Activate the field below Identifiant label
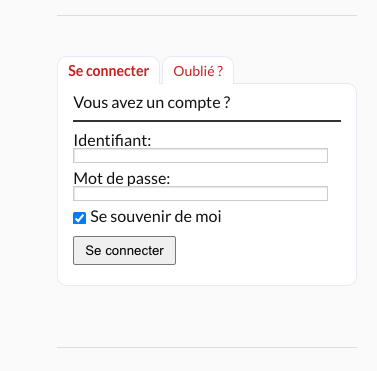Viewport: 377px width, 371px height. (x=200, y=156)
